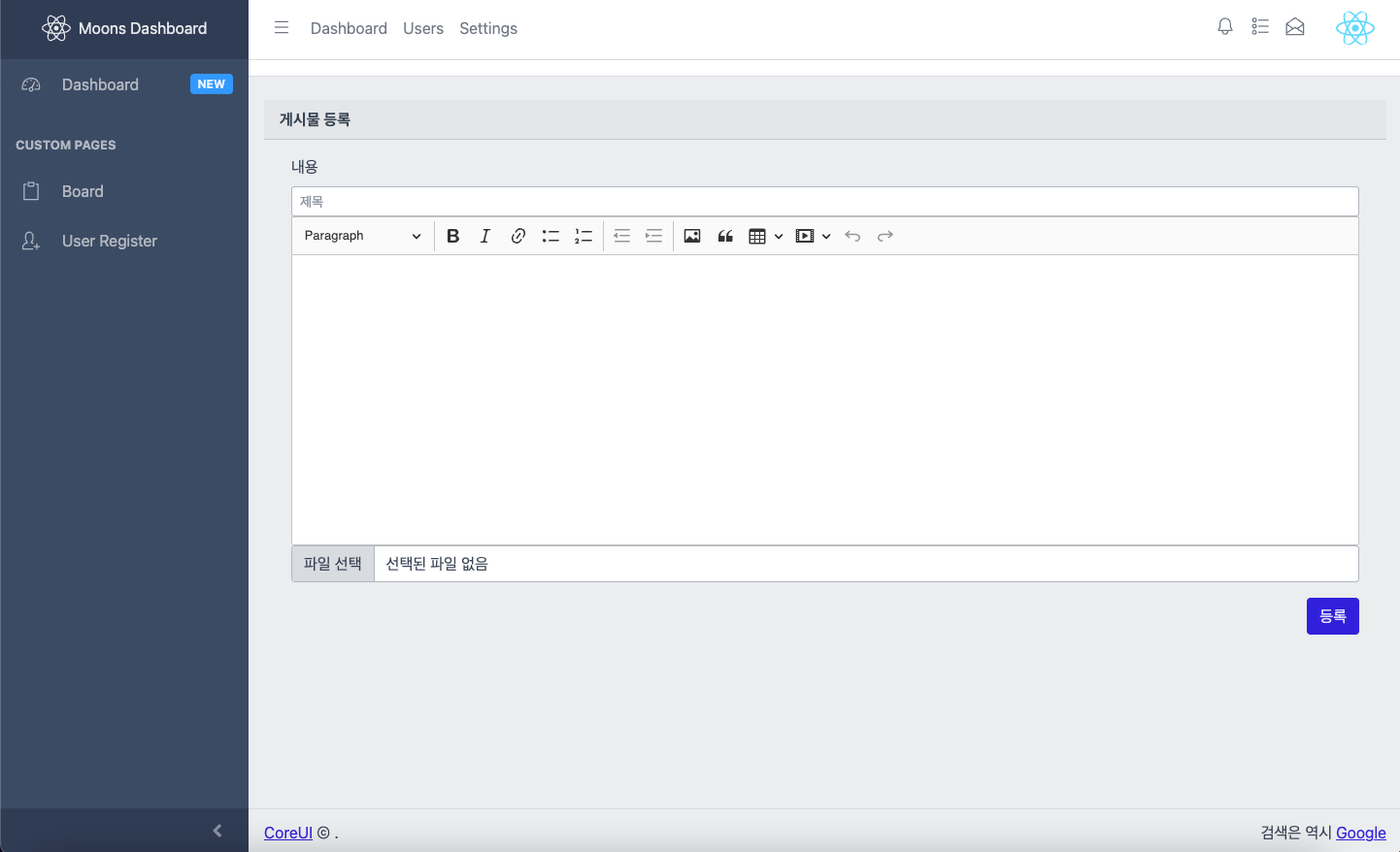Undo the last editor action
The image size is (1400, 852).
point(852,236)
